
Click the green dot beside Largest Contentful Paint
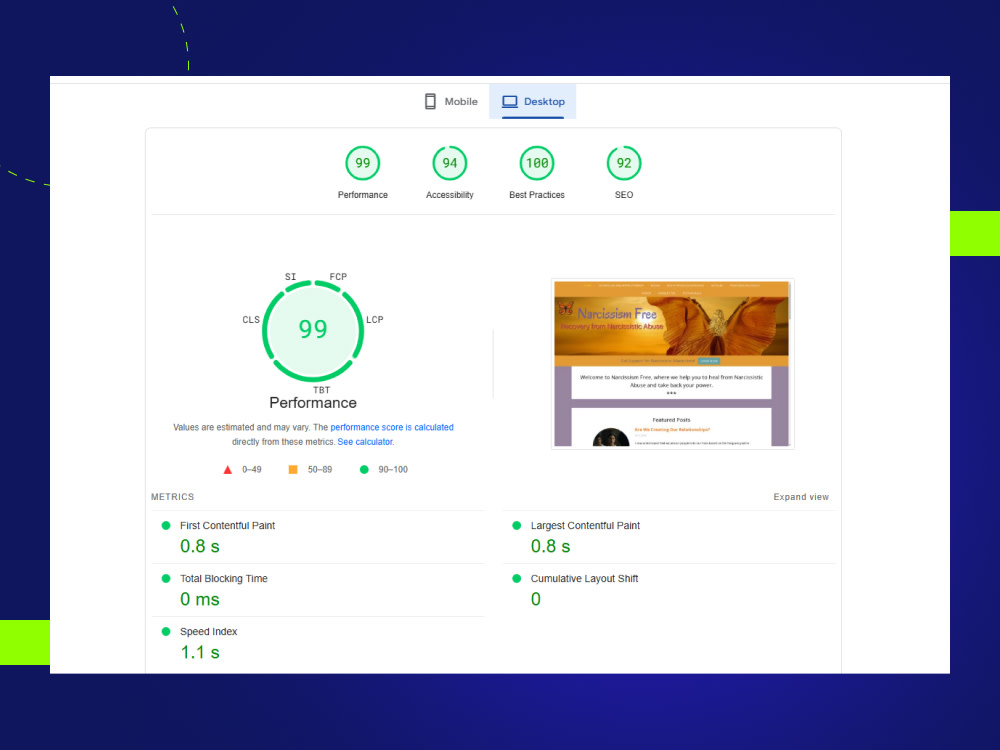pyautogui.click(x=517, y=526)
